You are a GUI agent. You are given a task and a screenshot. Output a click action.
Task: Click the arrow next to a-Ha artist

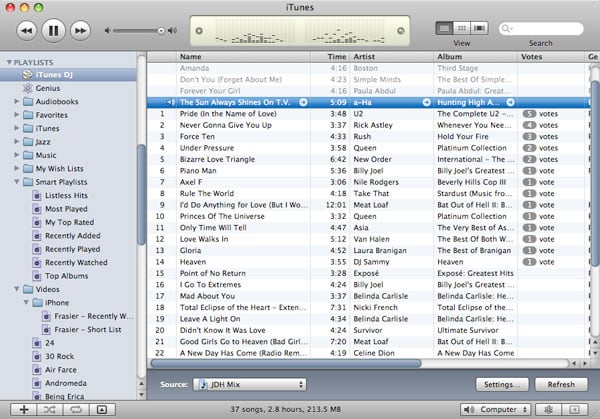point(426,102)
